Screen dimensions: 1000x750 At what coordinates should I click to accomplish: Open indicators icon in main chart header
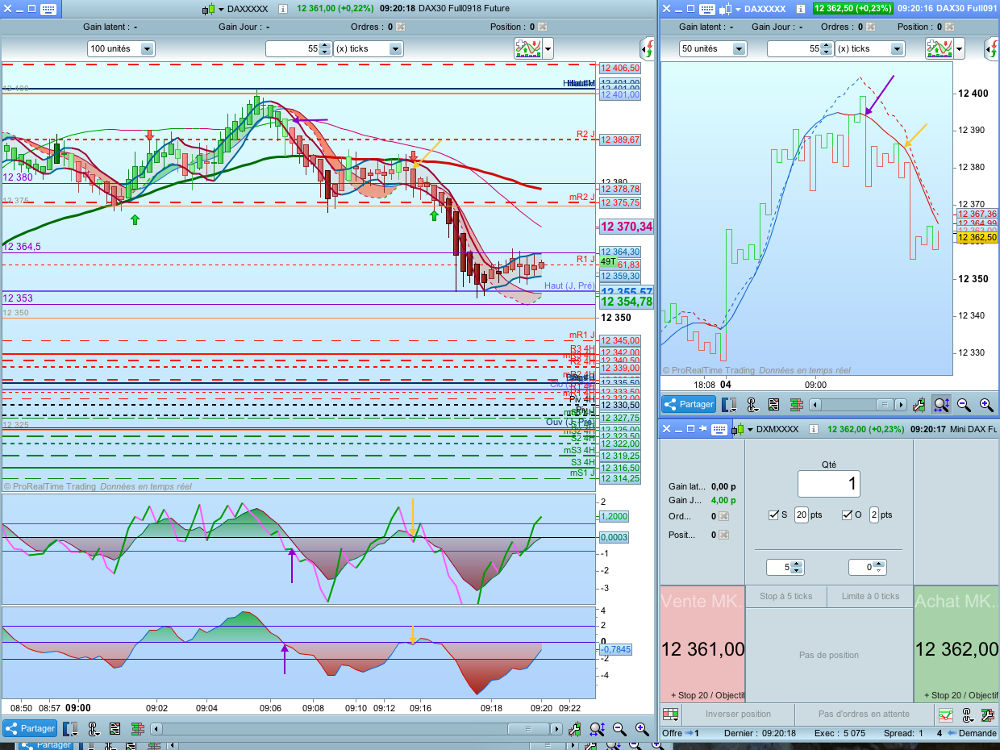pos(528,48)
